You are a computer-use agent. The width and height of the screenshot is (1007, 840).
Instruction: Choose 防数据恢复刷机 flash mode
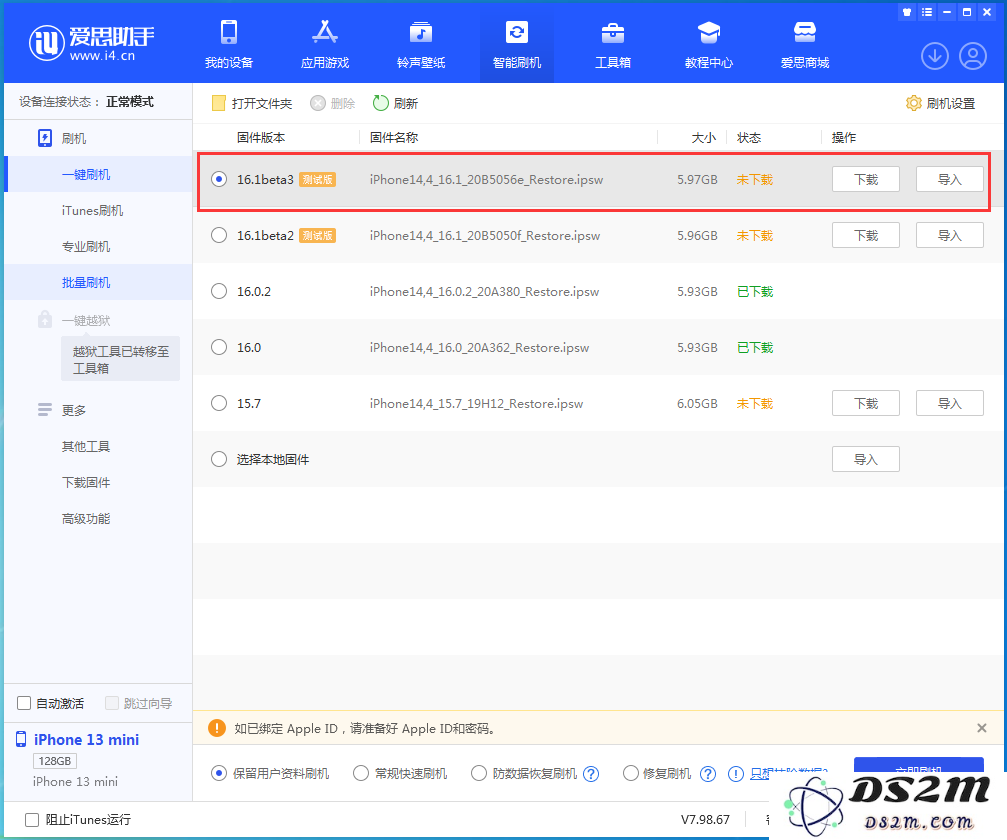pyautogui.click(x=478, y=773)
